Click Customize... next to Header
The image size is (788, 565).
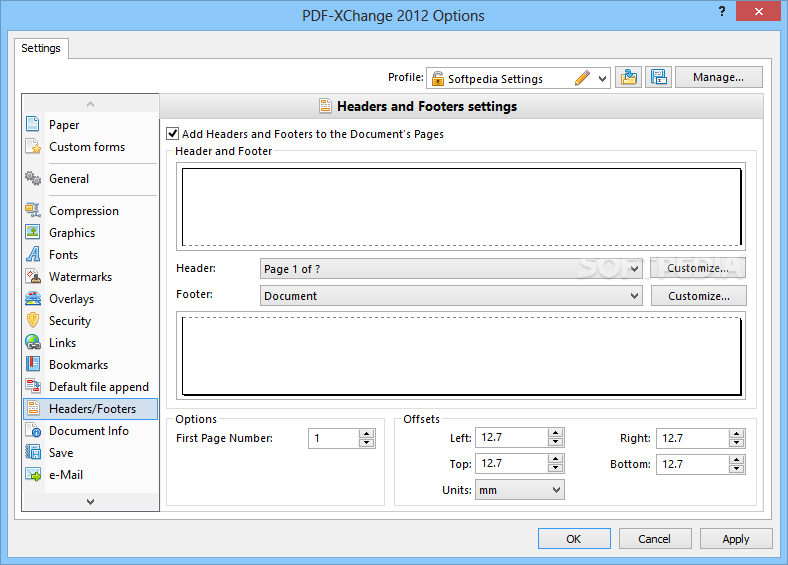(698, 268)
